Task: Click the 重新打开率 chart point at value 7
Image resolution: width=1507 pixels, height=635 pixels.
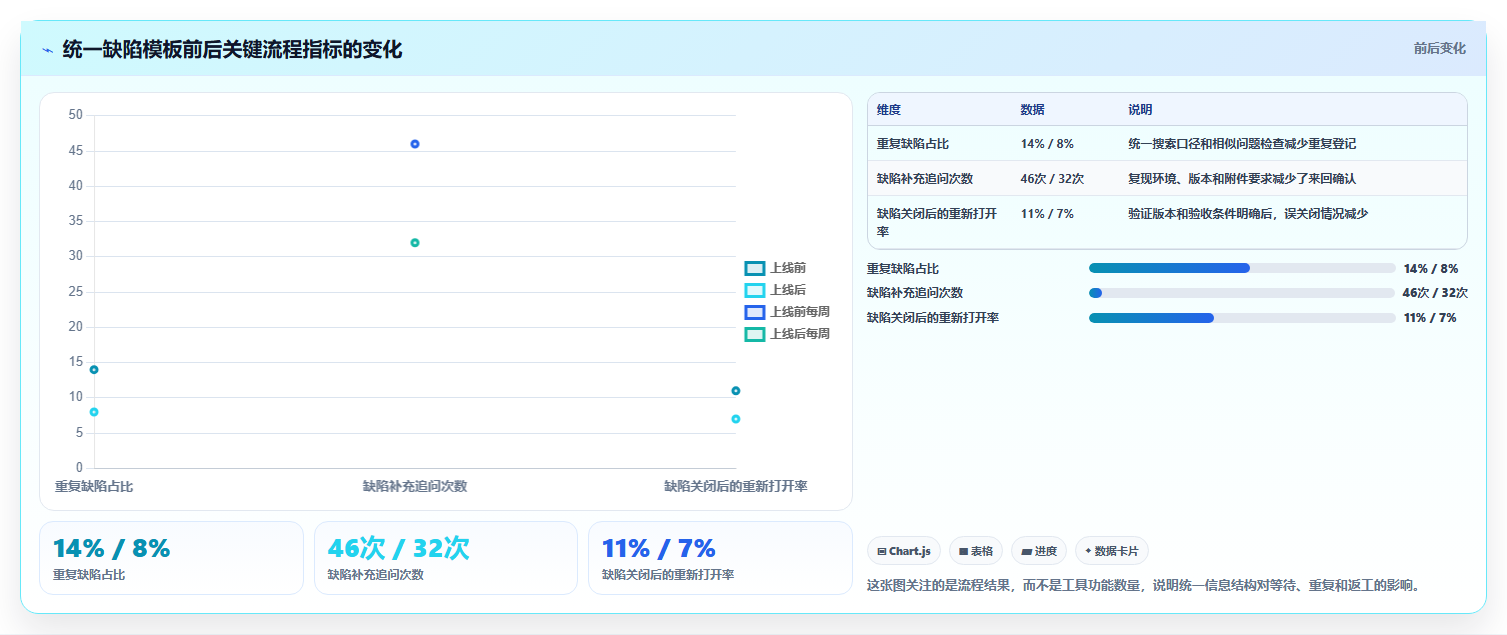Action: pos(735,419)
